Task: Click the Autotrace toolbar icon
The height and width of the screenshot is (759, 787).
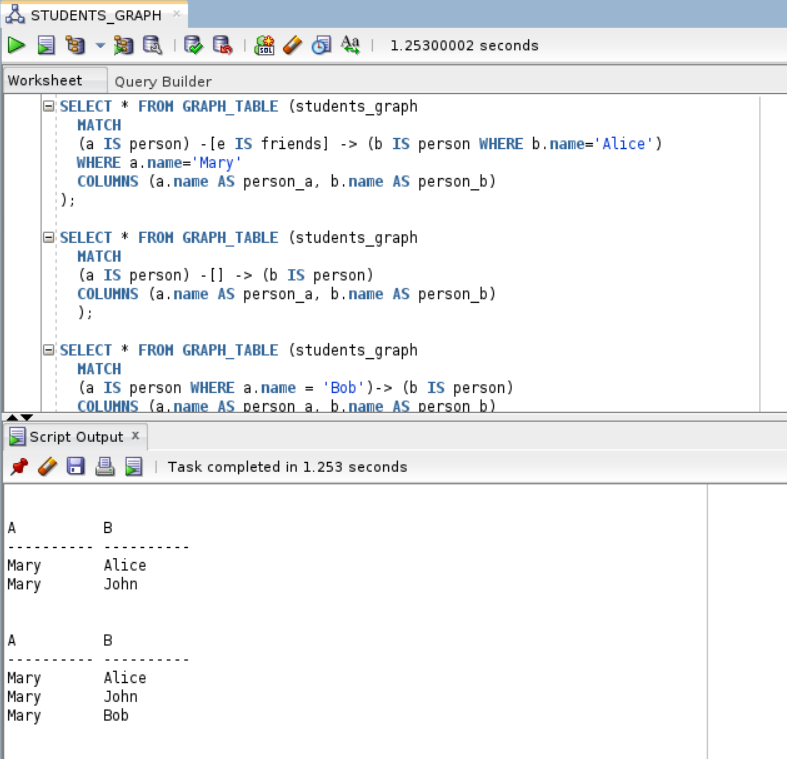Action: coord(123,45)
